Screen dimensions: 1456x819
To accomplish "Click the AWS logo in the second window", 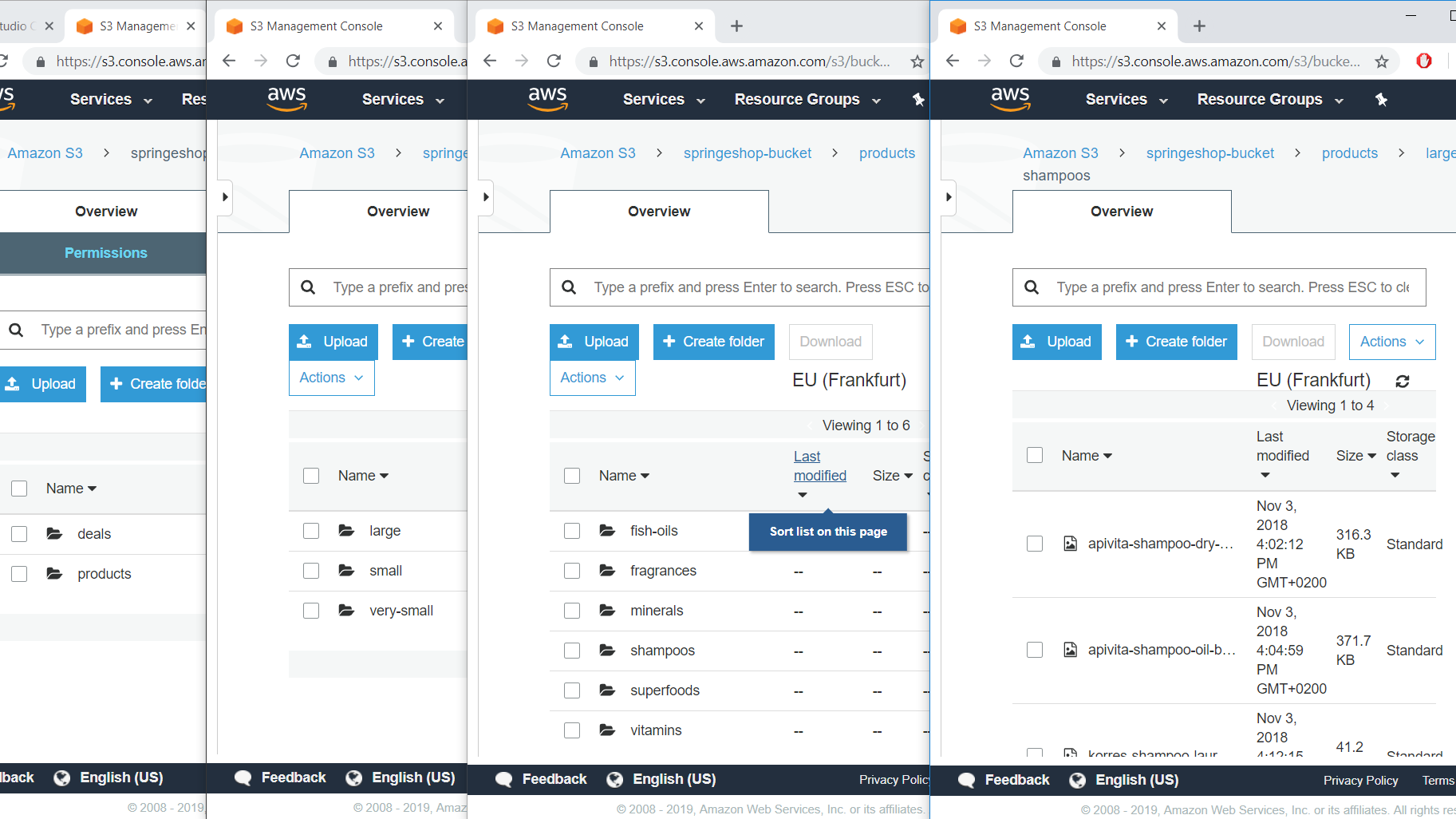I will [x=286, y=98].
